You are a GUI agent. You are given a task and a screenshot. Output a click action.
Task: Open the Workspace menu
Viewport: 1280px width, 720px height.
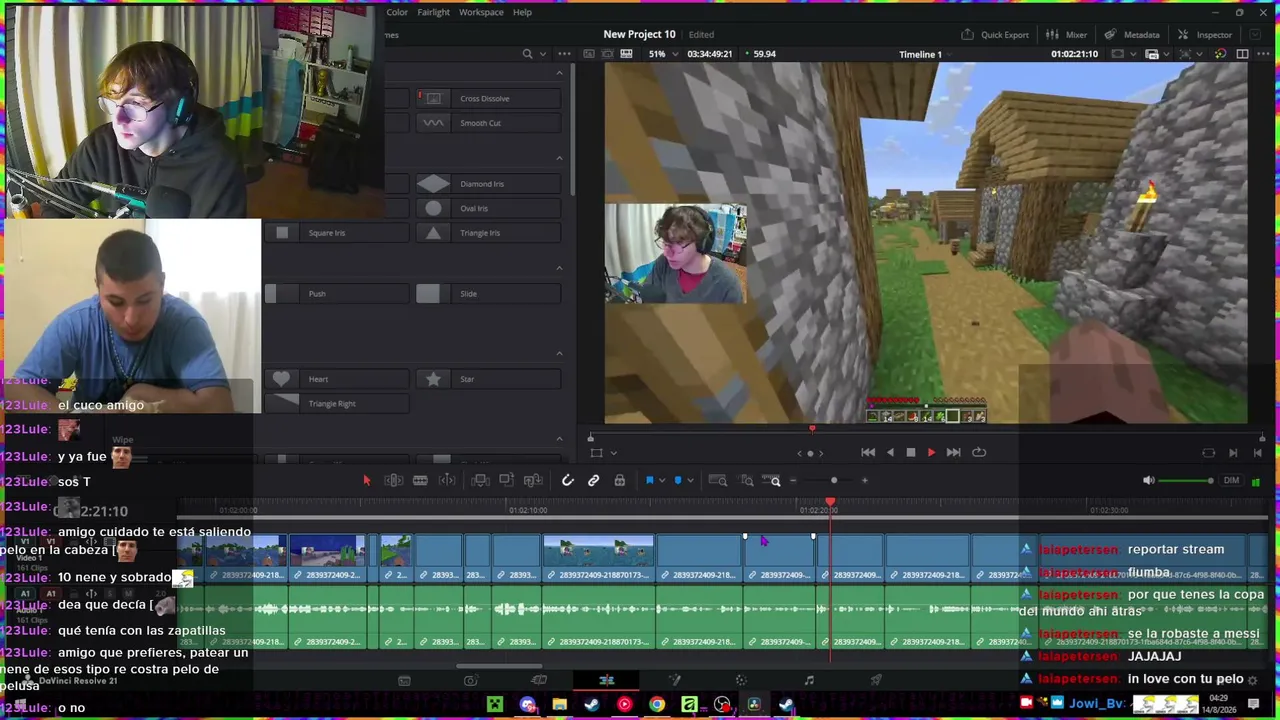[481, 12]
